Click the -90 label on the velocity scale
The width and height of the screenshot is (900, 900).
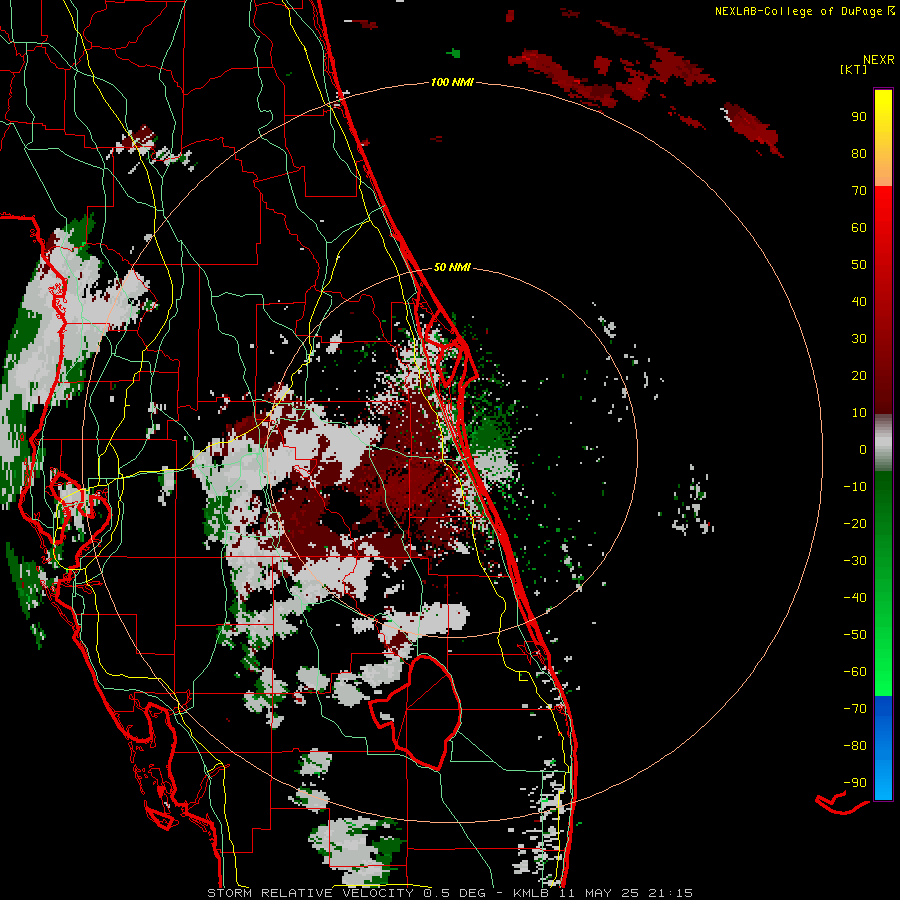coord(855,782)
